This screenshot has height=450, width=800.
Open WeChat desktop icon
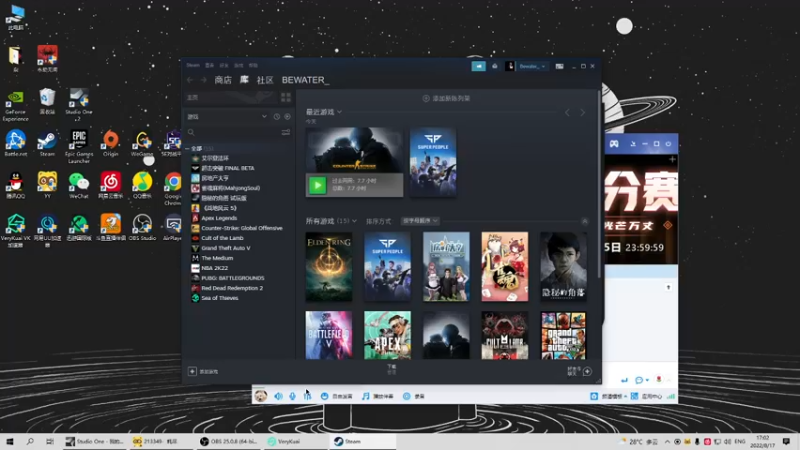pyautogui.click(x=79, y=186)
